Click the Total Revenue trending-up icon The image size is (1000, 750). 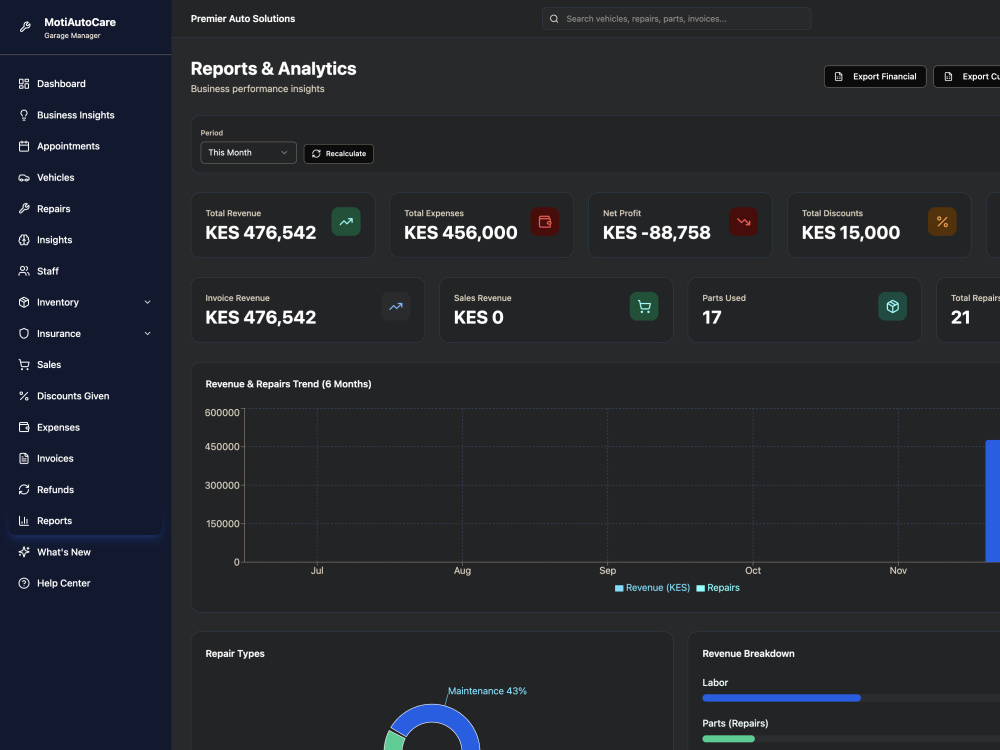346,222
